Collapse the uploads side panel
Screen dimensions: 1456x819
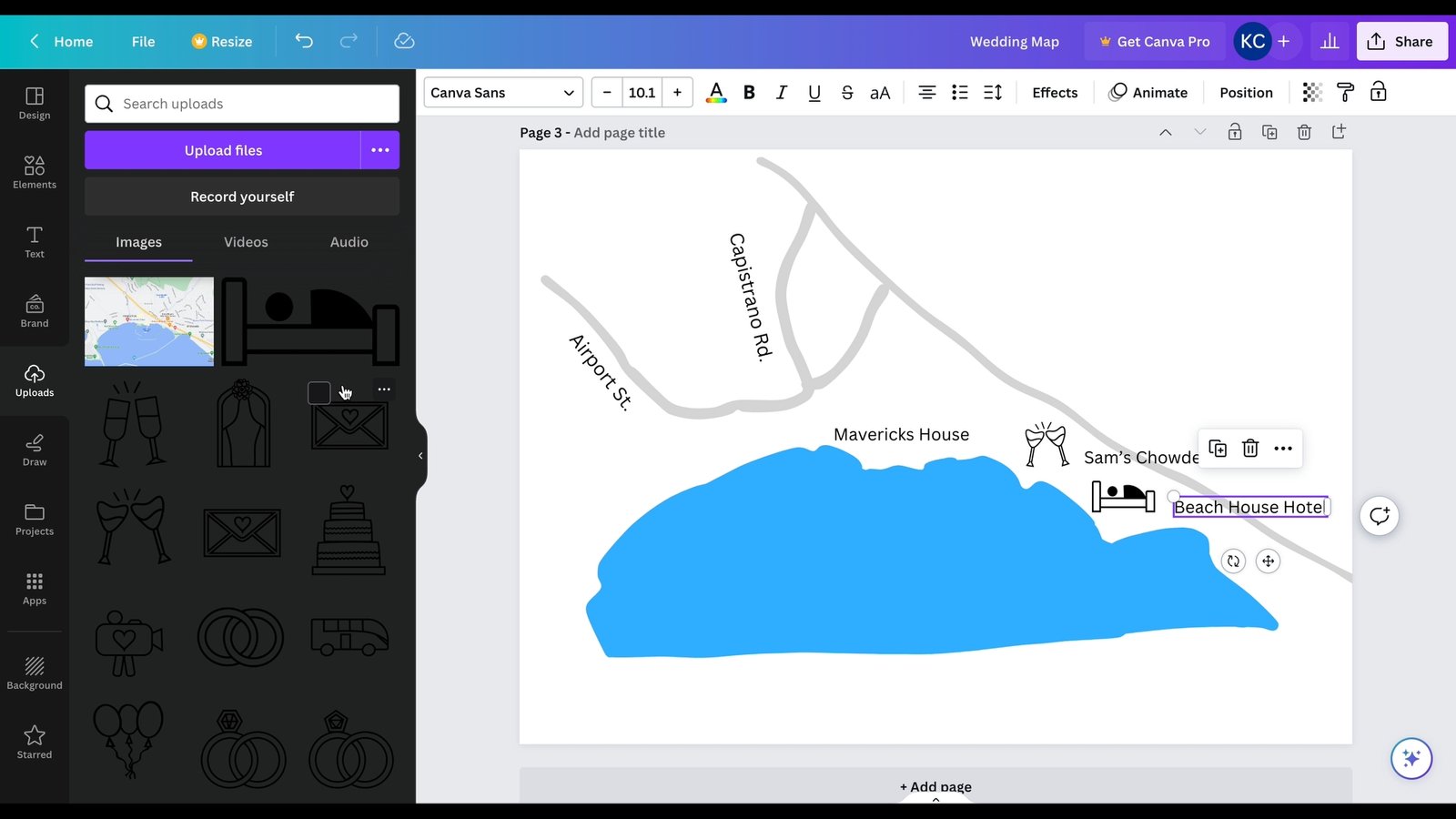(420, 455)
